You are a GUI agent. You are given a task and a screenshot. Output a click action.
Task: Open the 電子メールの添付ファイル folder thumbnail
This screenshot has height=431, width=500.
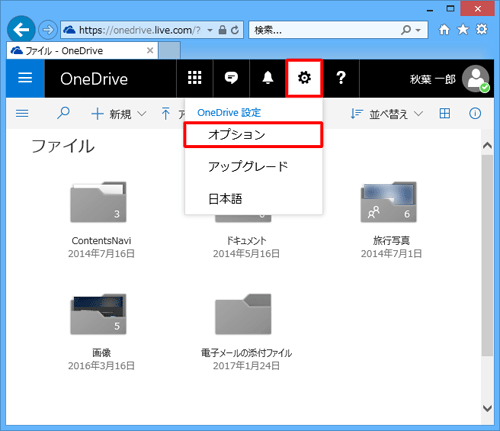coord(243,314)
